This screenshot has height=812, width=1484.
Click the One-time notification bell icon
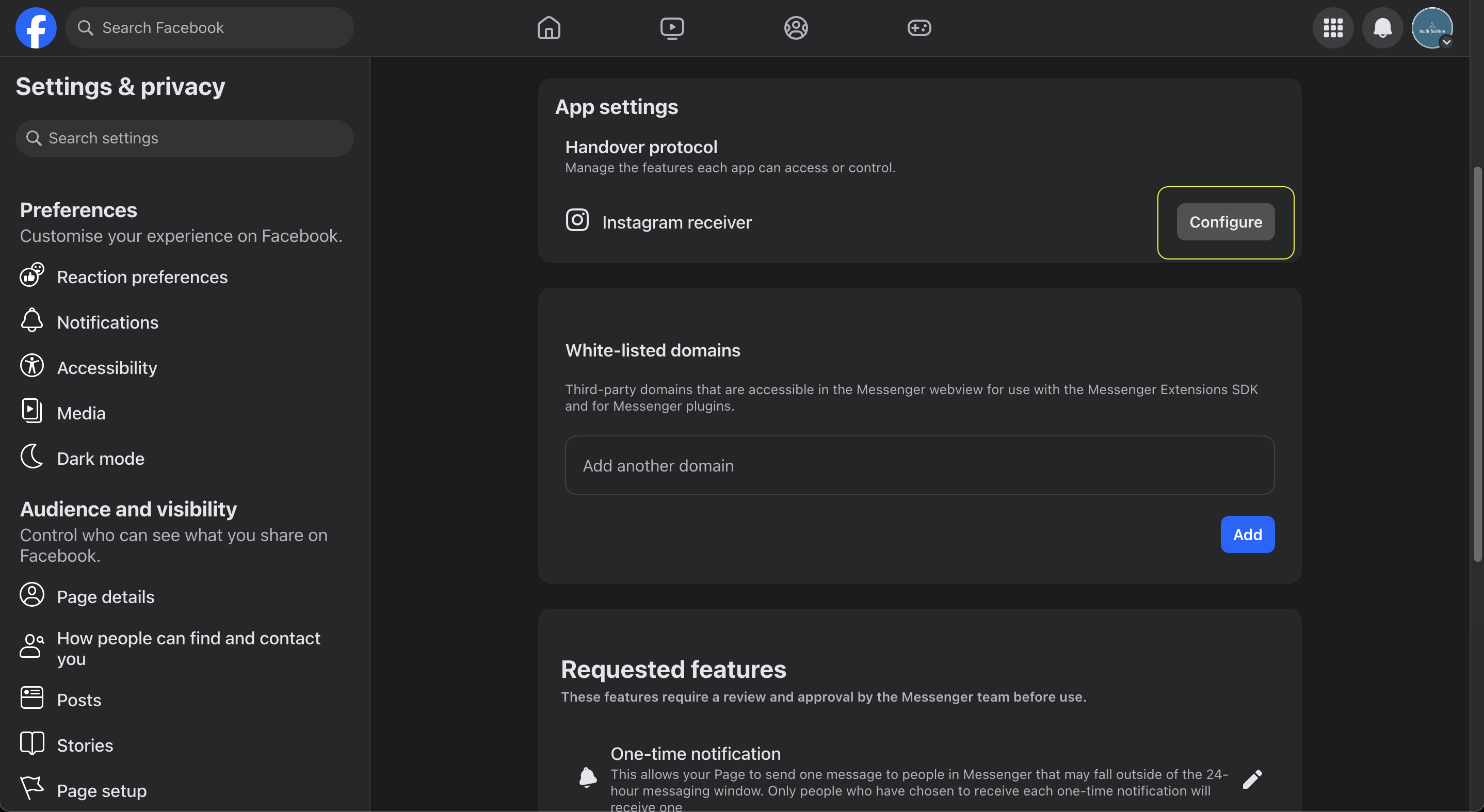coord(588,777)
